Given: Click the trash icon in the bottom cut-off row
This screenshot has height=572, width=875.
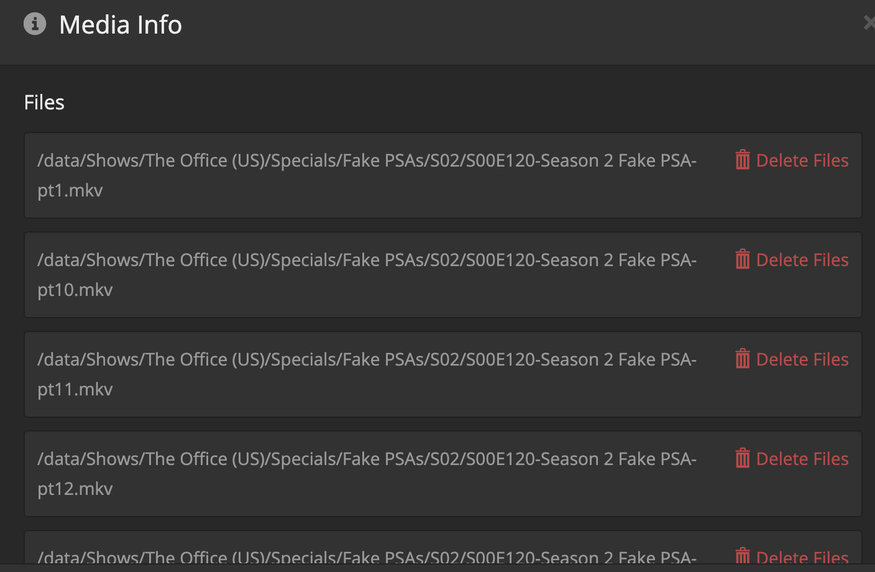Looking at the screenshot, I should click(742, 557).
